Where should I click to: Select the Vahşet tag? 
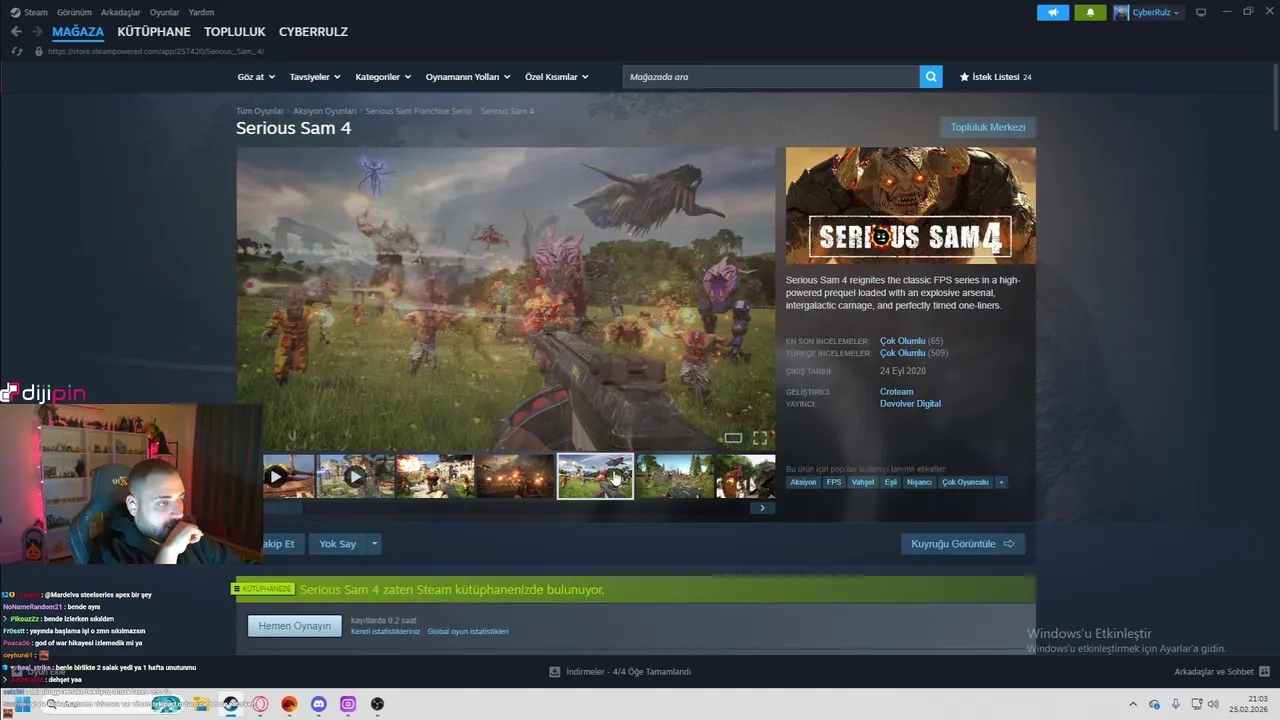(863, 482)
